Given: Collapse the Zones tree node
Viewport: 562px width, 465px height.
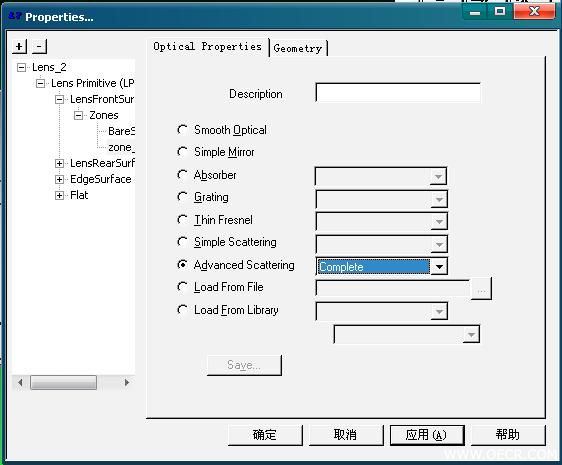Looking at the screenshot, I should click(x=78, y=115).
